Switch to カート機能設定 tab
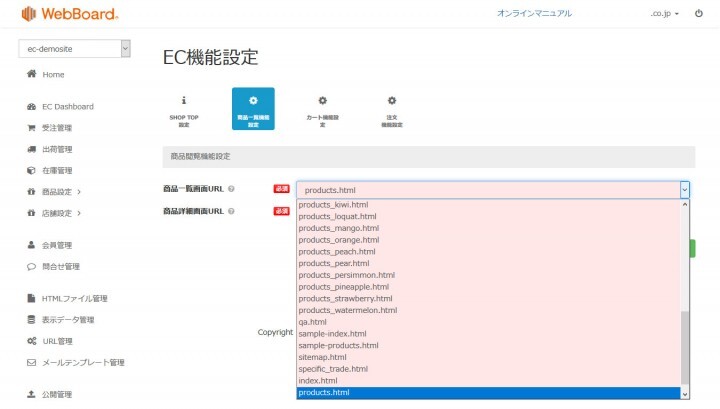720x409 pixels. [322, 109]
